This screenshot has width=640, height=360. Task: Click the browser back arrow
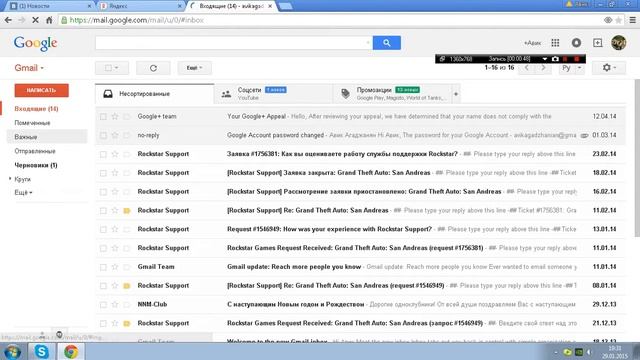pos(8,20)
